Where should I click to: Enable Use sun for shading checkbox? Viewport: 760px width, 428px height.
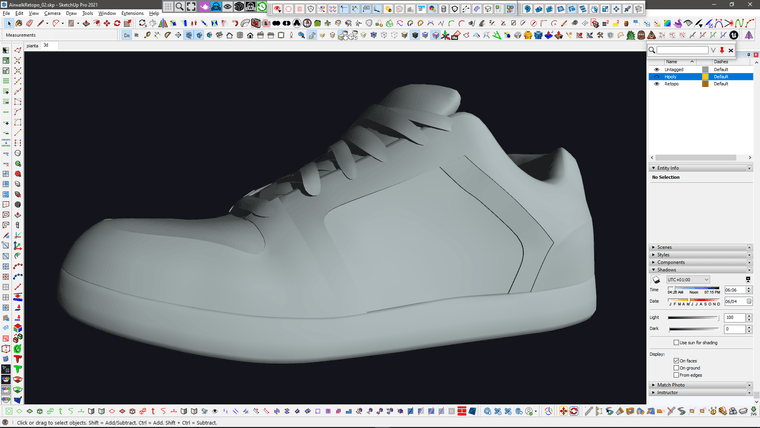pyautogui.click(x=677, y=342)
